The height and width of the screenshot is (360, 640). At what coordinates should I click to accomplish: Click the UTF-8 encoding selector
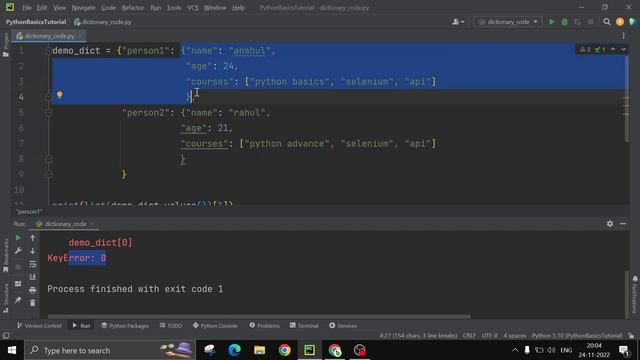coord(489,336)
